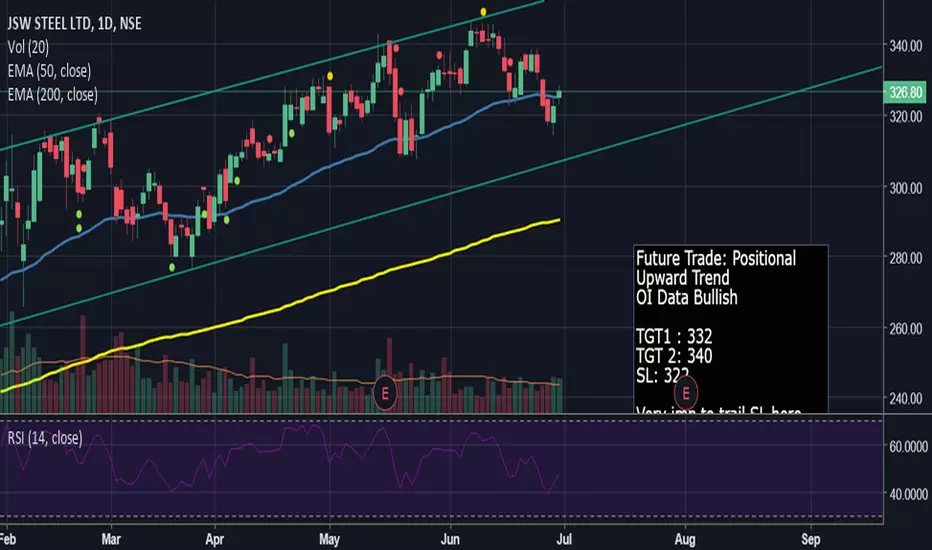The height and width of the screenshot is (550, 932).
Task: Select the EMA (200, close) indicator label
Action: pyautogui.click(x=52, y=95)
